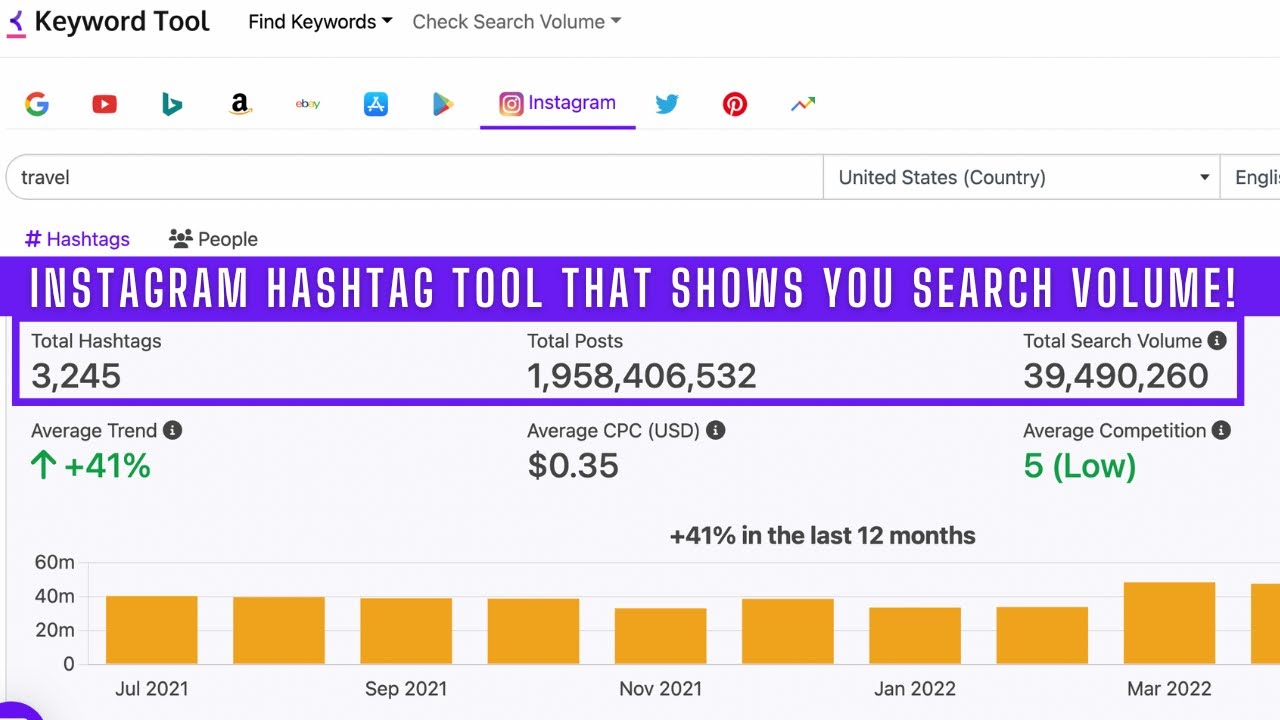Click the Sep 2021 chart bar
This screenshot has height=720, width=1280.
click(x=406, y=631)
